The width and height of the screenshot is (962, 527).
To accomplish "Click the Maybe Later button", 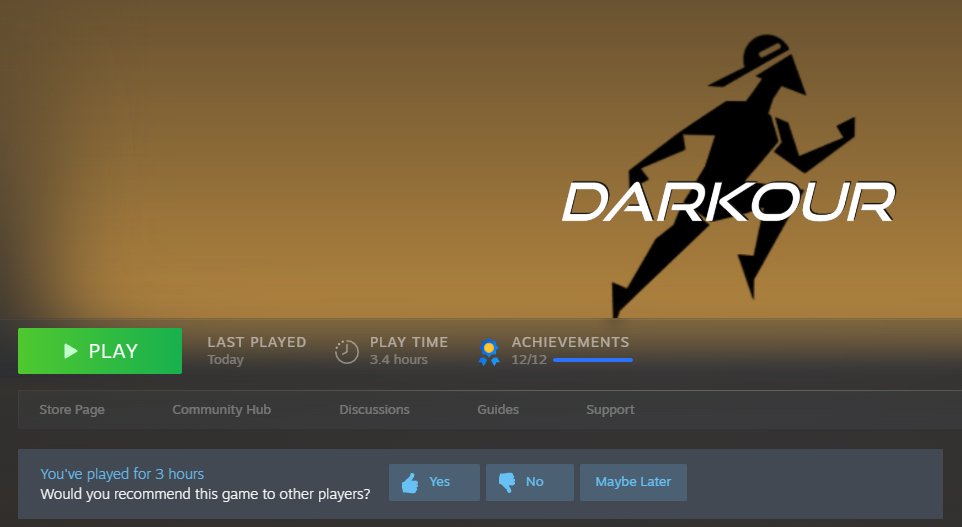I will [633, 482].
